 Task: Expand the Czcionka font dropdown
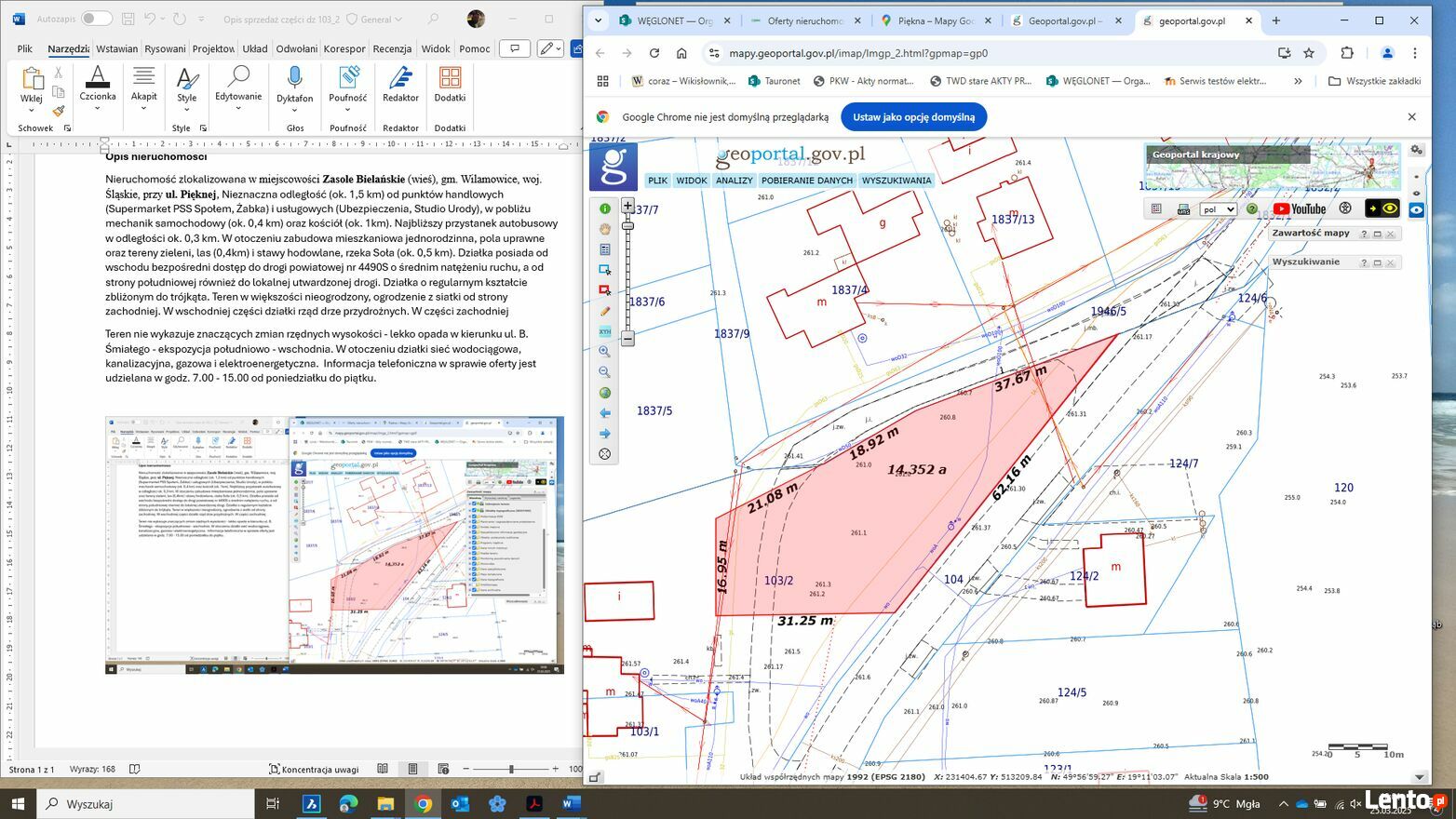[x=98, y=109]
